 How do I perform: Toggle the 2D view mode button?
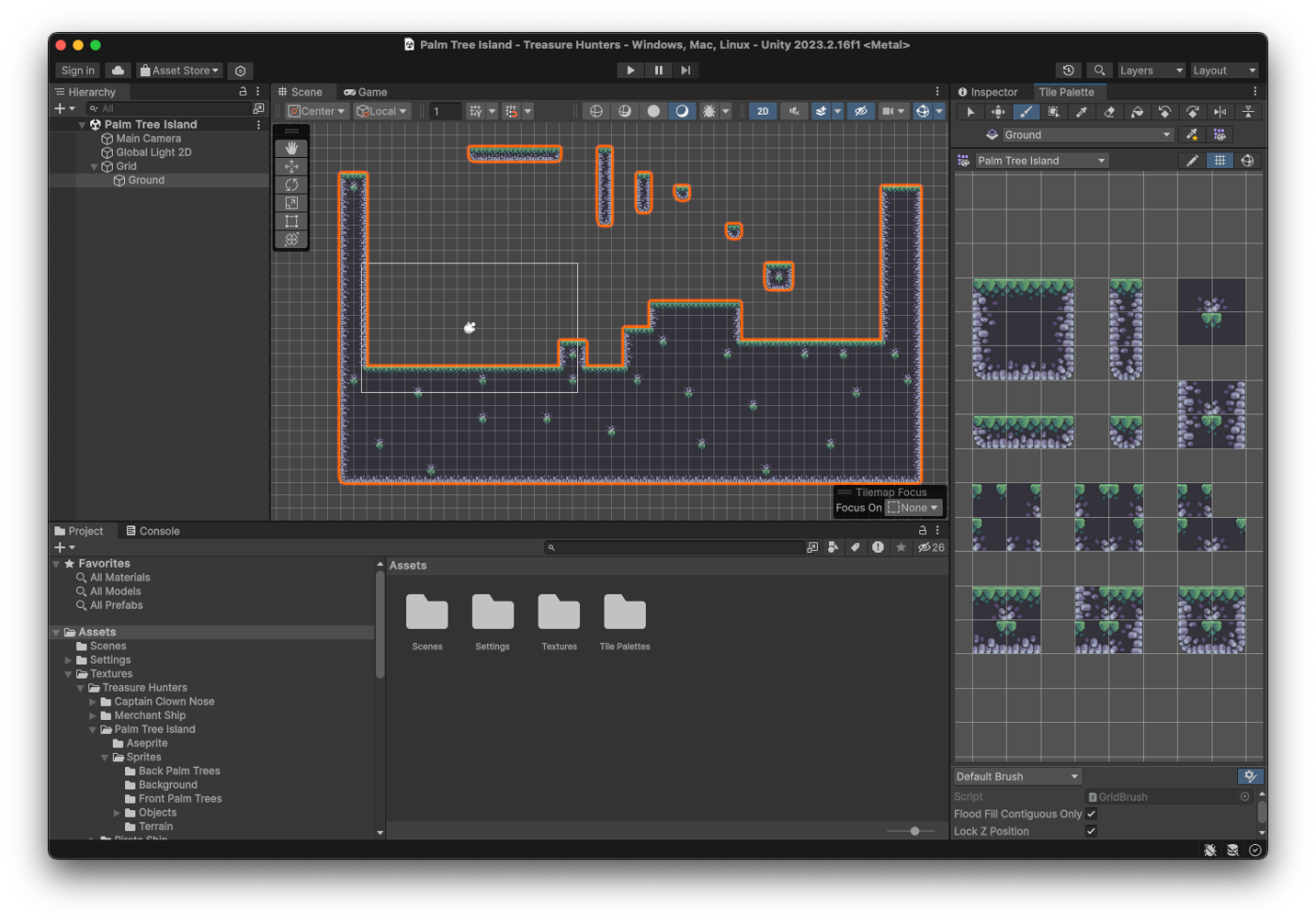click(x=762, y=111)
